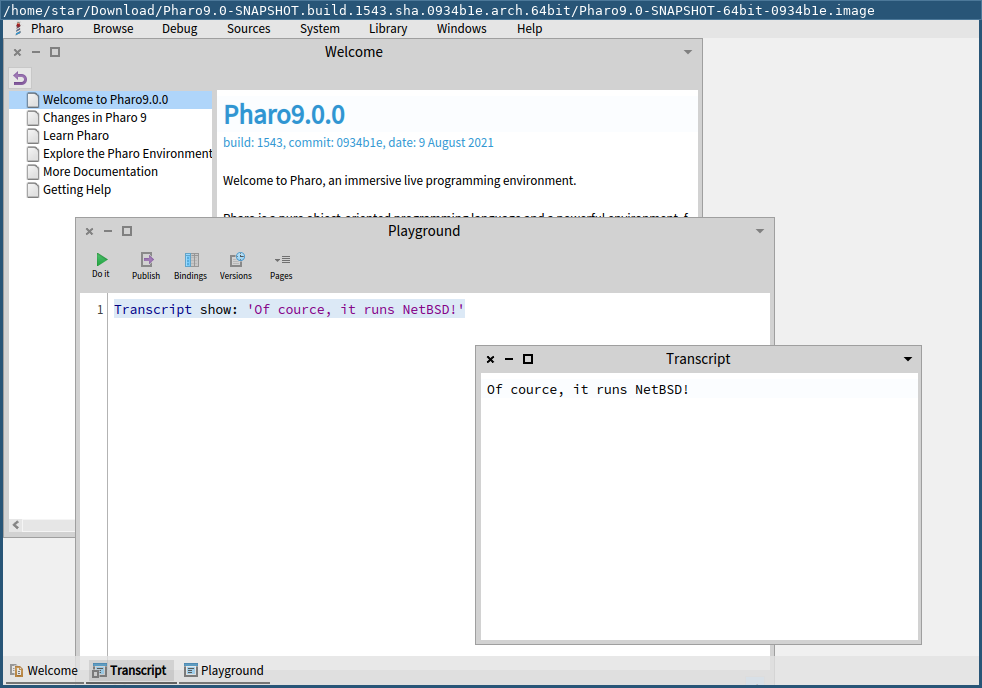Click line number 1 in Playground gutter

click(x=100, y=310)
